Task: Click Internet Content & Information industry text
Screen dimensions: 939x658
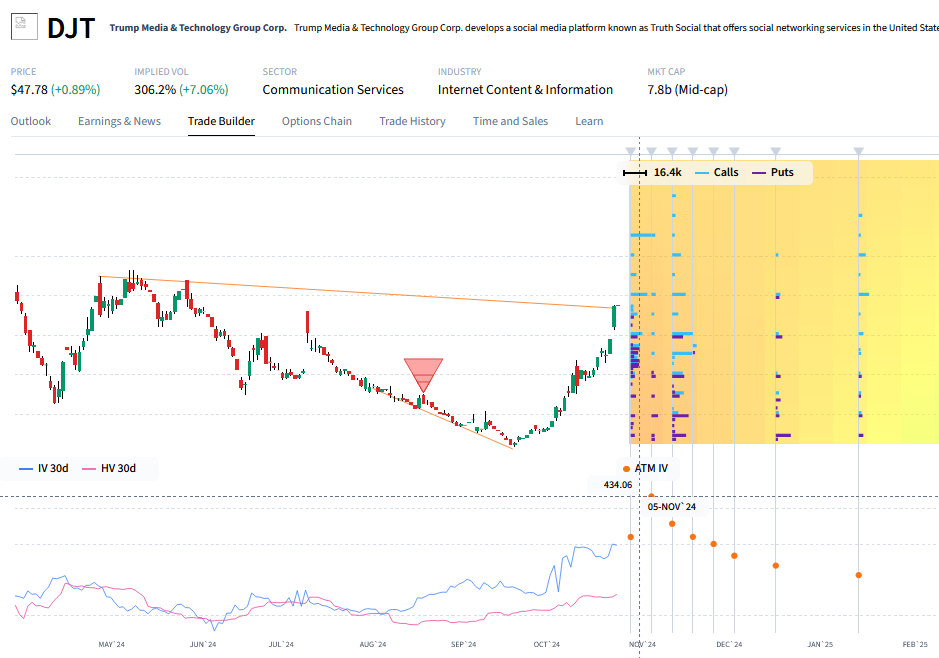Action: point(525,90)
